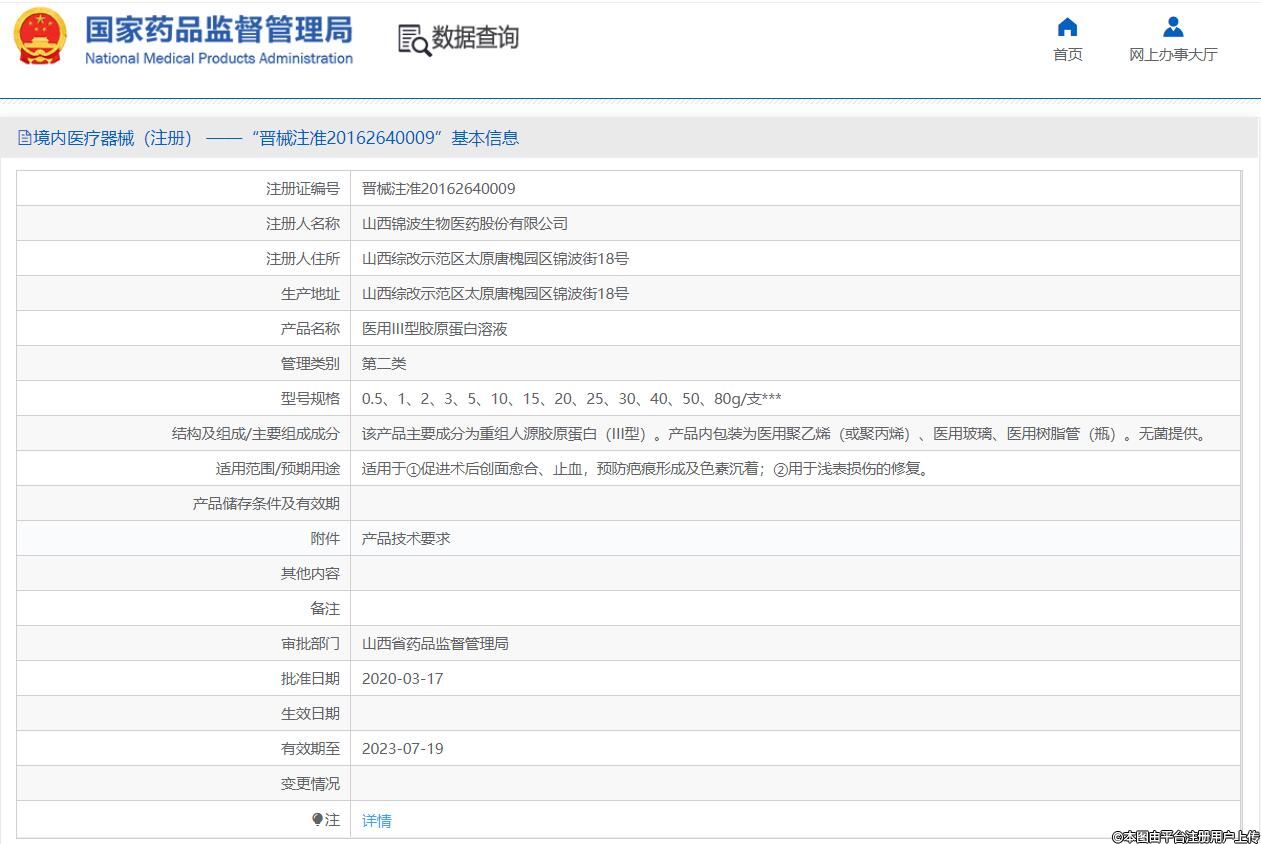Click the National Medical Products Administration English text
Screen dimensions: 1261x844
[x=218, y=59]
